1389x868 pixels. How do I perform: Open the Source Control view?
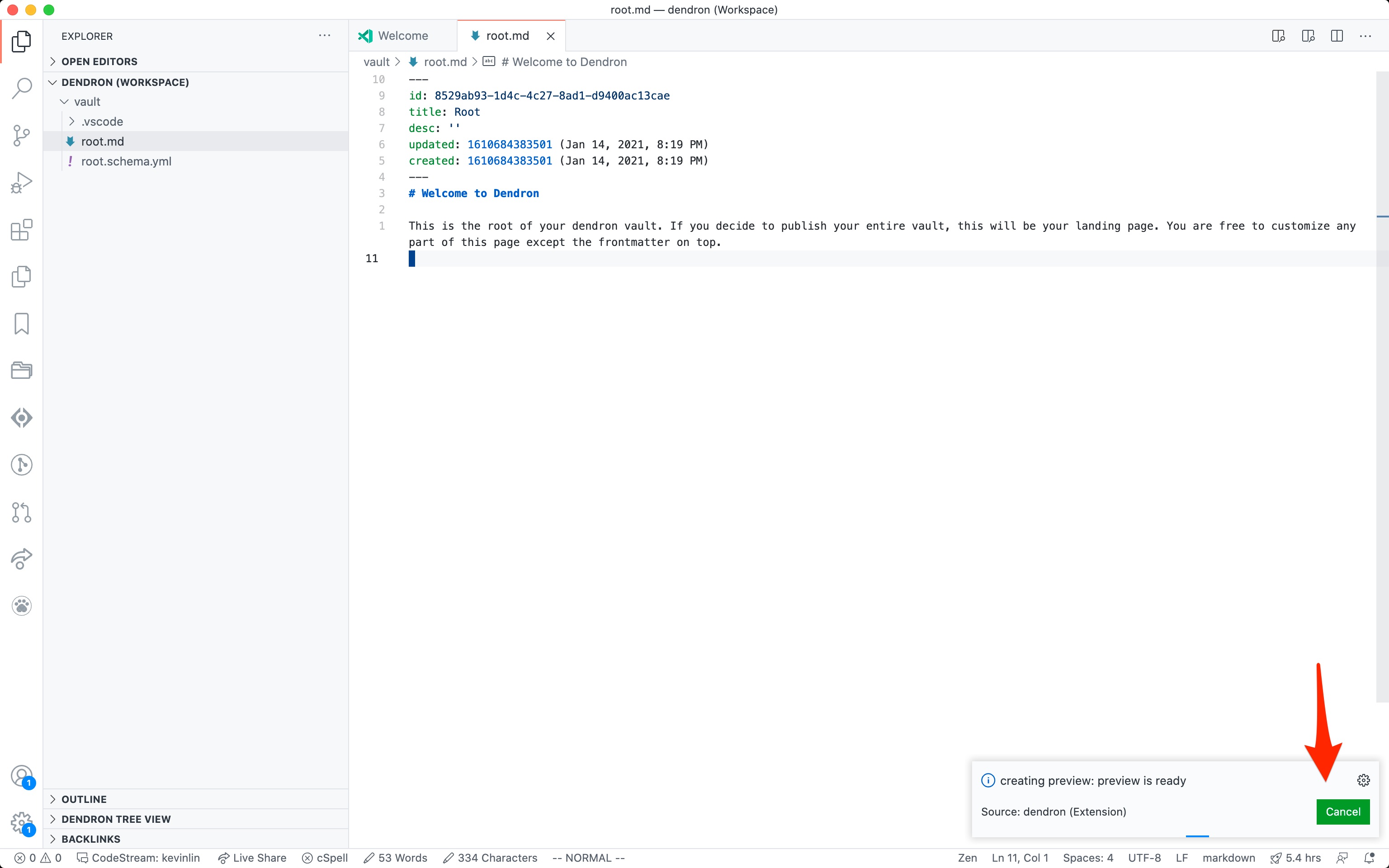coord(21,136)
